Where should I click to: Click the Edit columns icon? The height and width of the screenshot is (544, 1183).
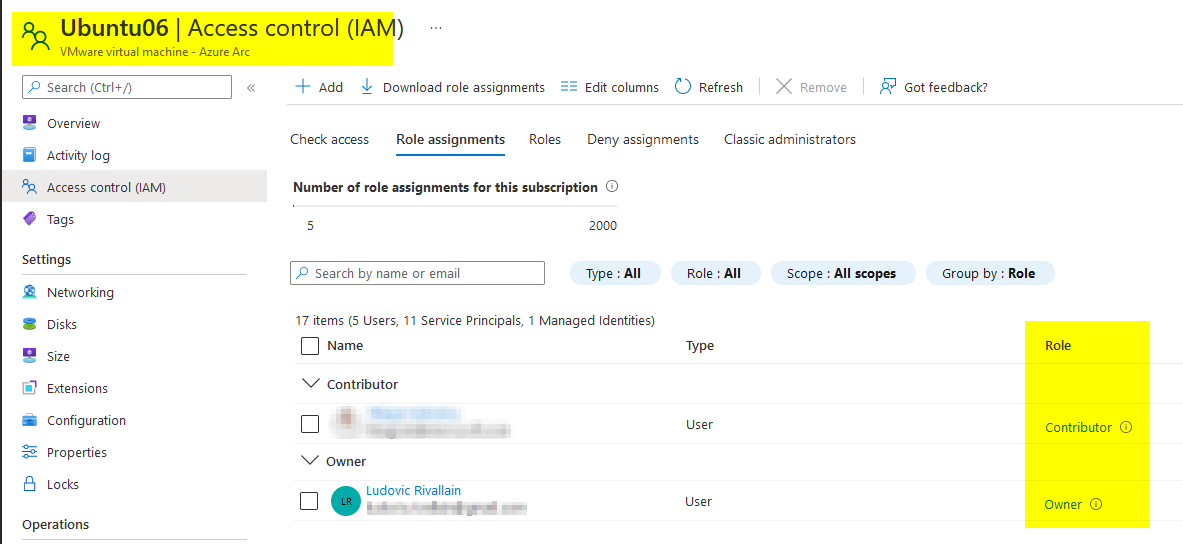pos(569,87)
